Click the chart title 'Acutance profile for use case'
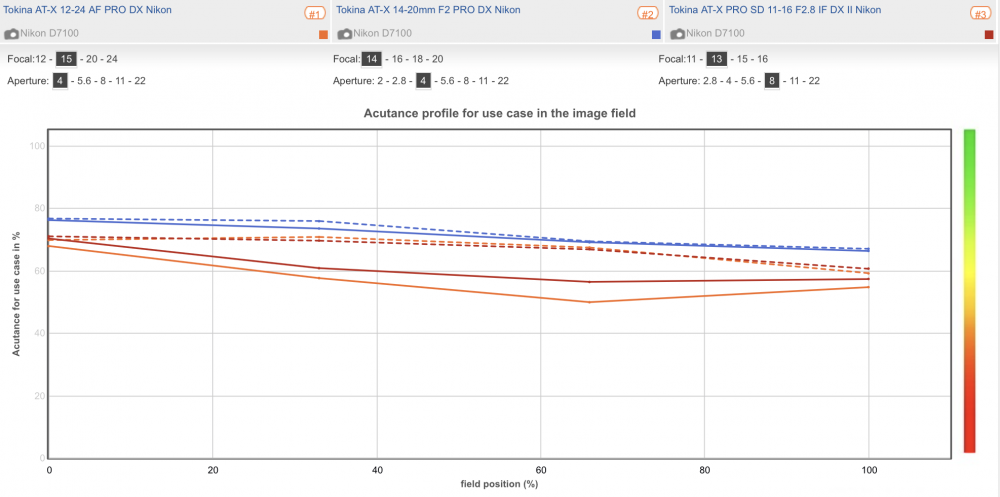The height and width of the screenshot is (497, 1000). [x=499, y=114]
